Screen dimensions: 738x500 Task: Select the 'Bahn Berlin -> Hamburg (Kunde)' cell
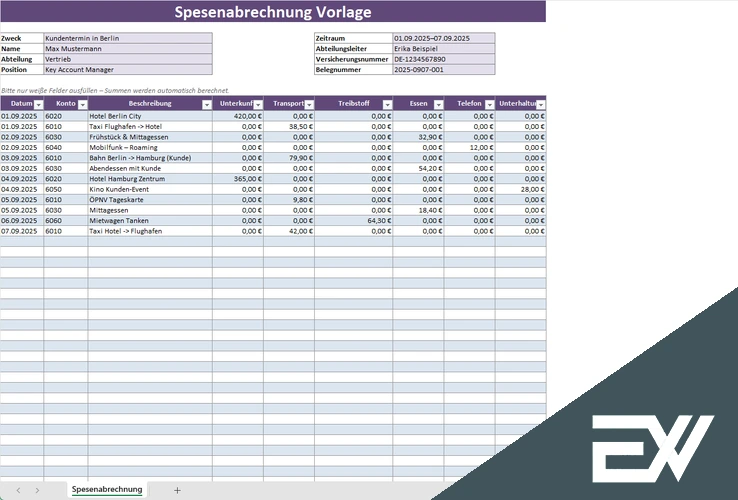[150, 158]
